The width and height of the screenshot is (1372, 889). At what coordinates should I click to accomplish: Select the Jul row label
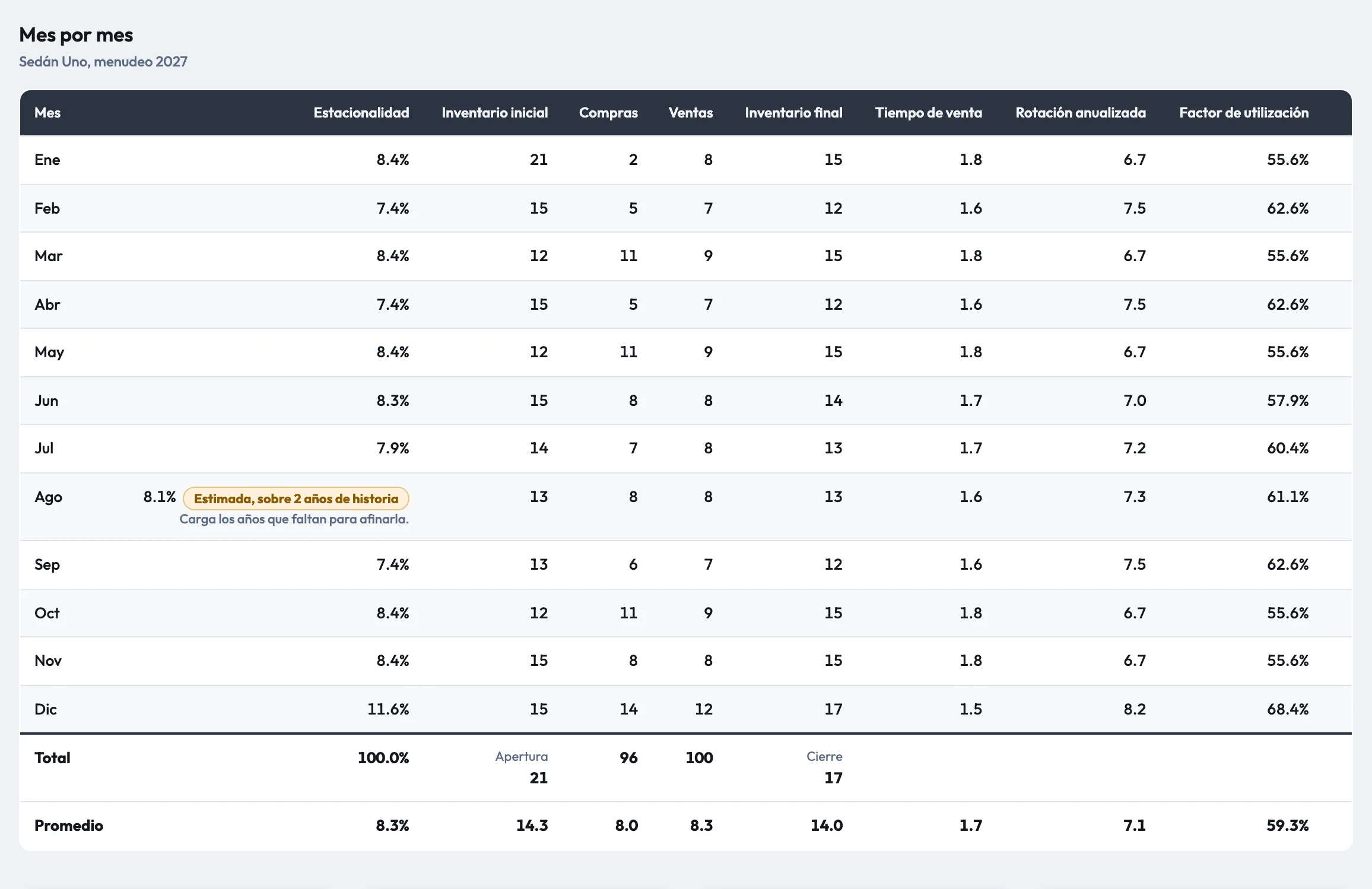point(44,448)
